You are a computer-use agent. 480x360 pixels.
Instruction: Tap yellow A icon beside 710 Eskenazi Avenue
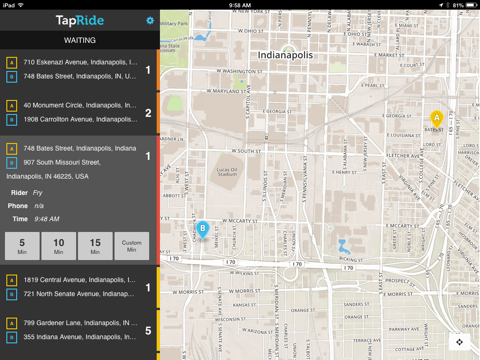[x=12, y=63]
